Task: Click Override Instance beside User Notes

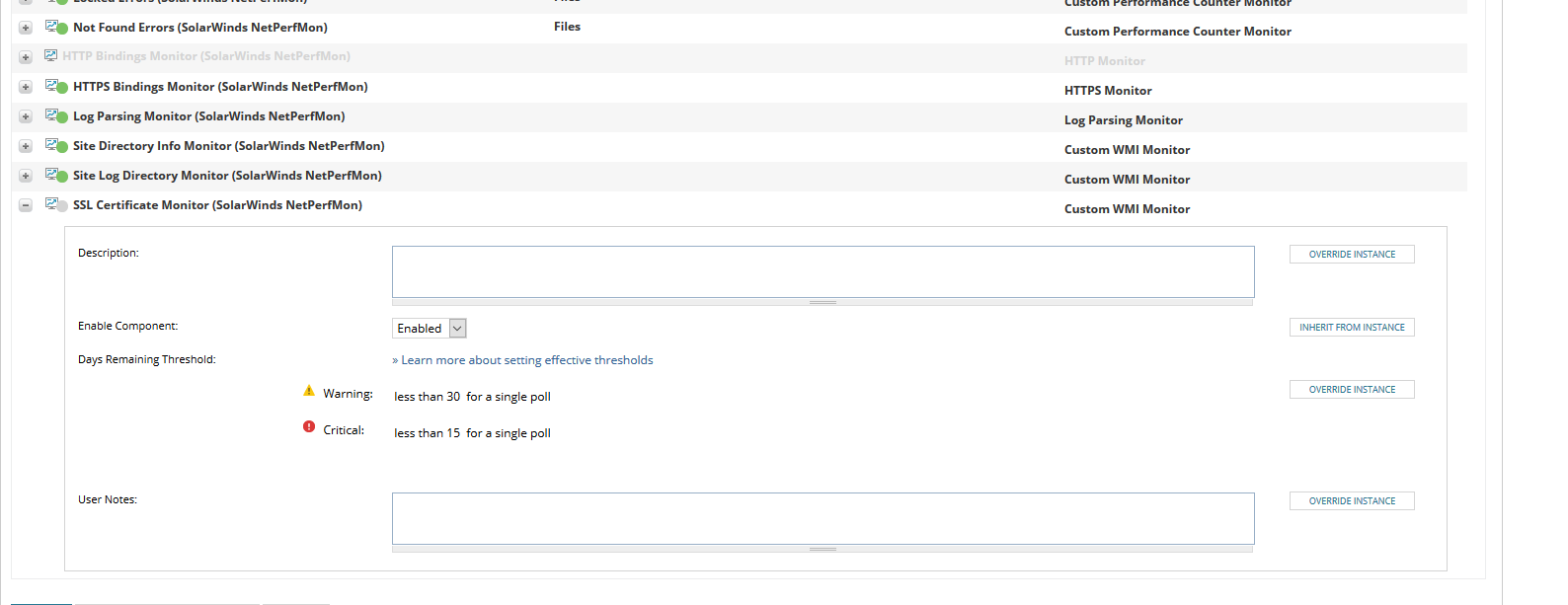Action: coord(1352,501)
